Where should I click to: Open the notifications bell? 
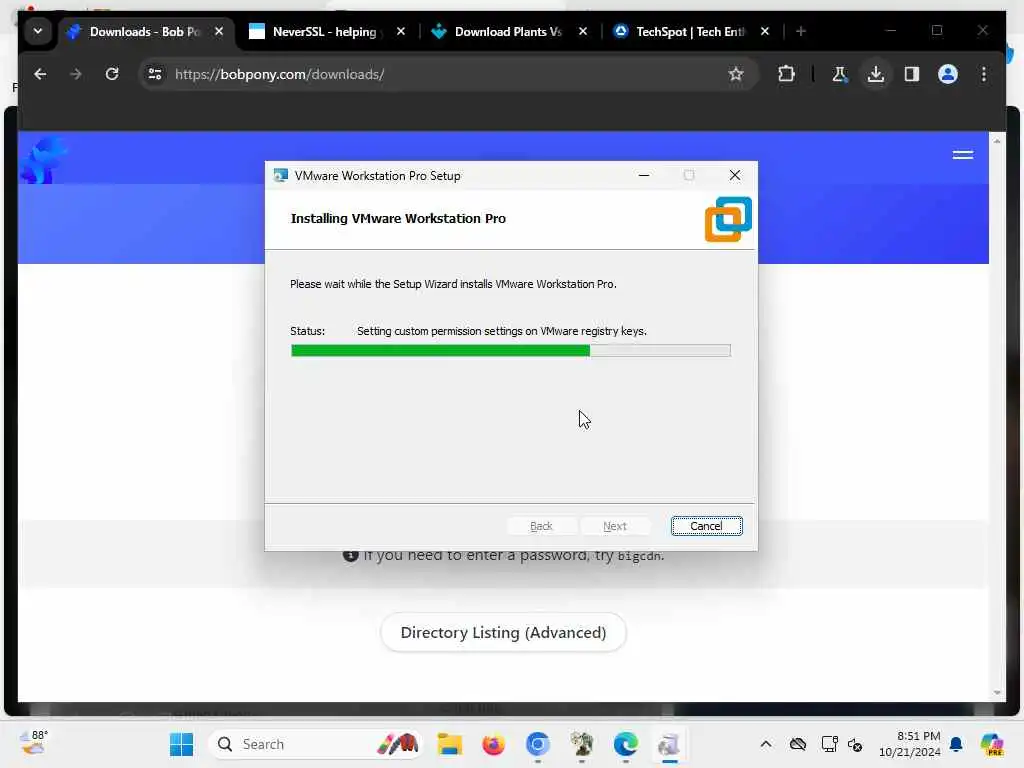[956, 744]
